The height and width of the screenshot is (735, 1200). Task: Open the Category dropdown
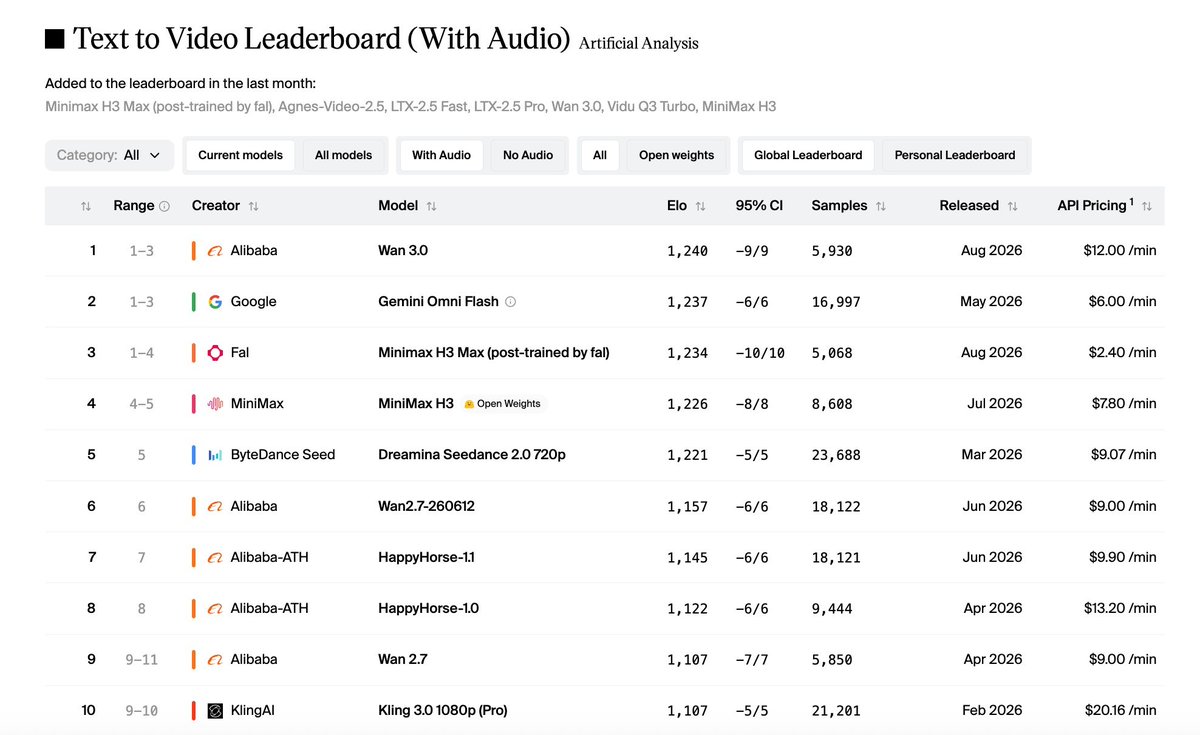(110, 155)
